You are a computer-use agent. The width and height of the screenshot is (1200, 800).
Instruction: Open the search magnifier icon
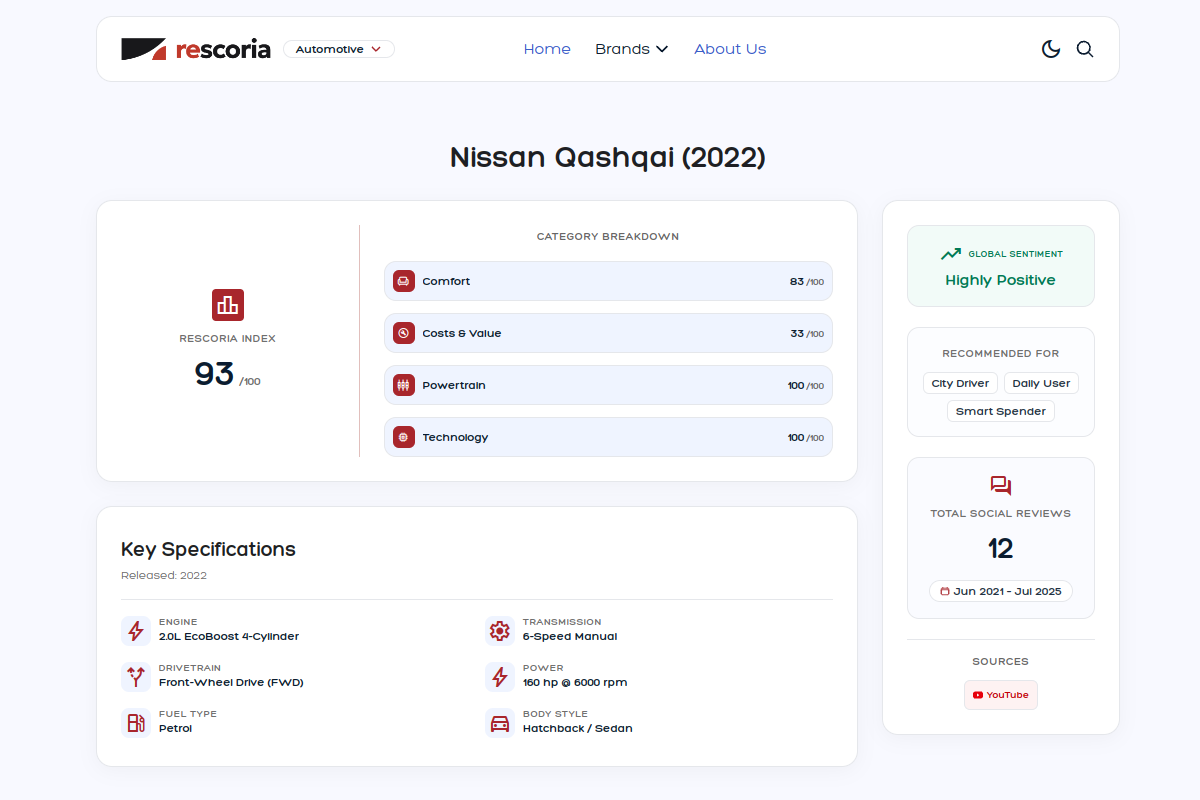pos(1085,49)
